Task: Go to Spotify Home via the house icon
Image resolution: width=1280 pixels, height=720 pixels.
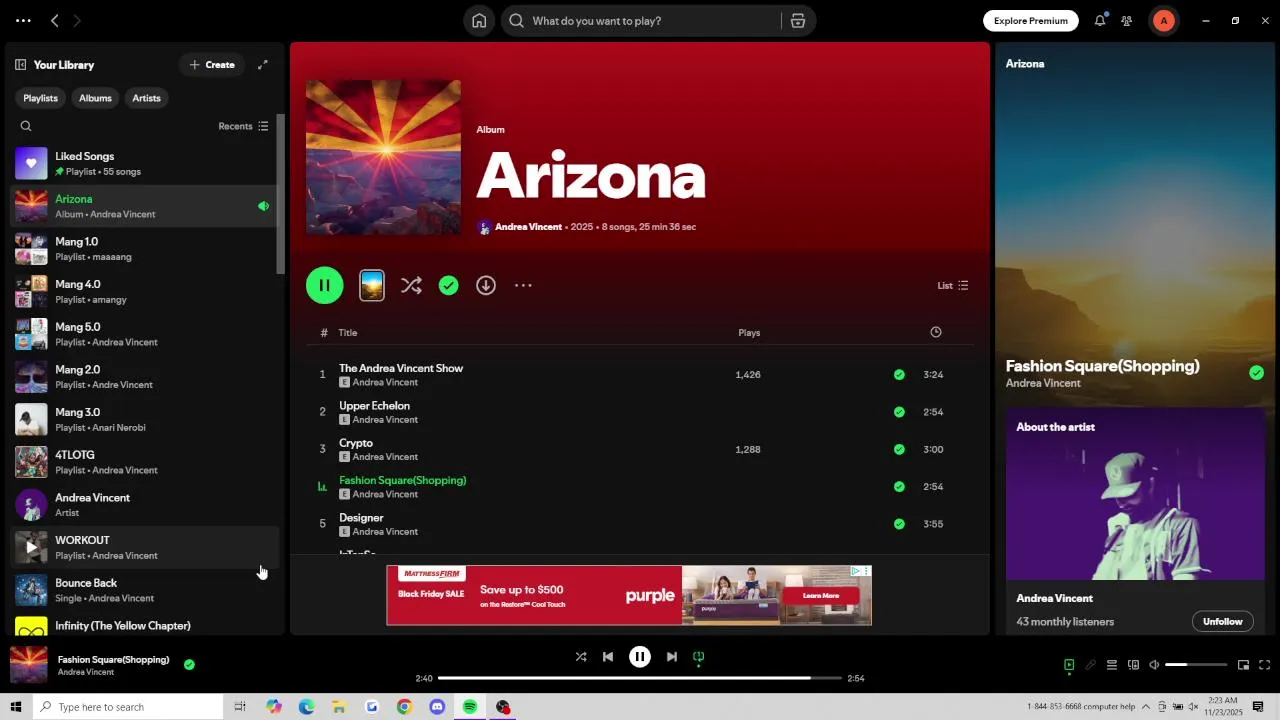Action: [x=479, y=21]
